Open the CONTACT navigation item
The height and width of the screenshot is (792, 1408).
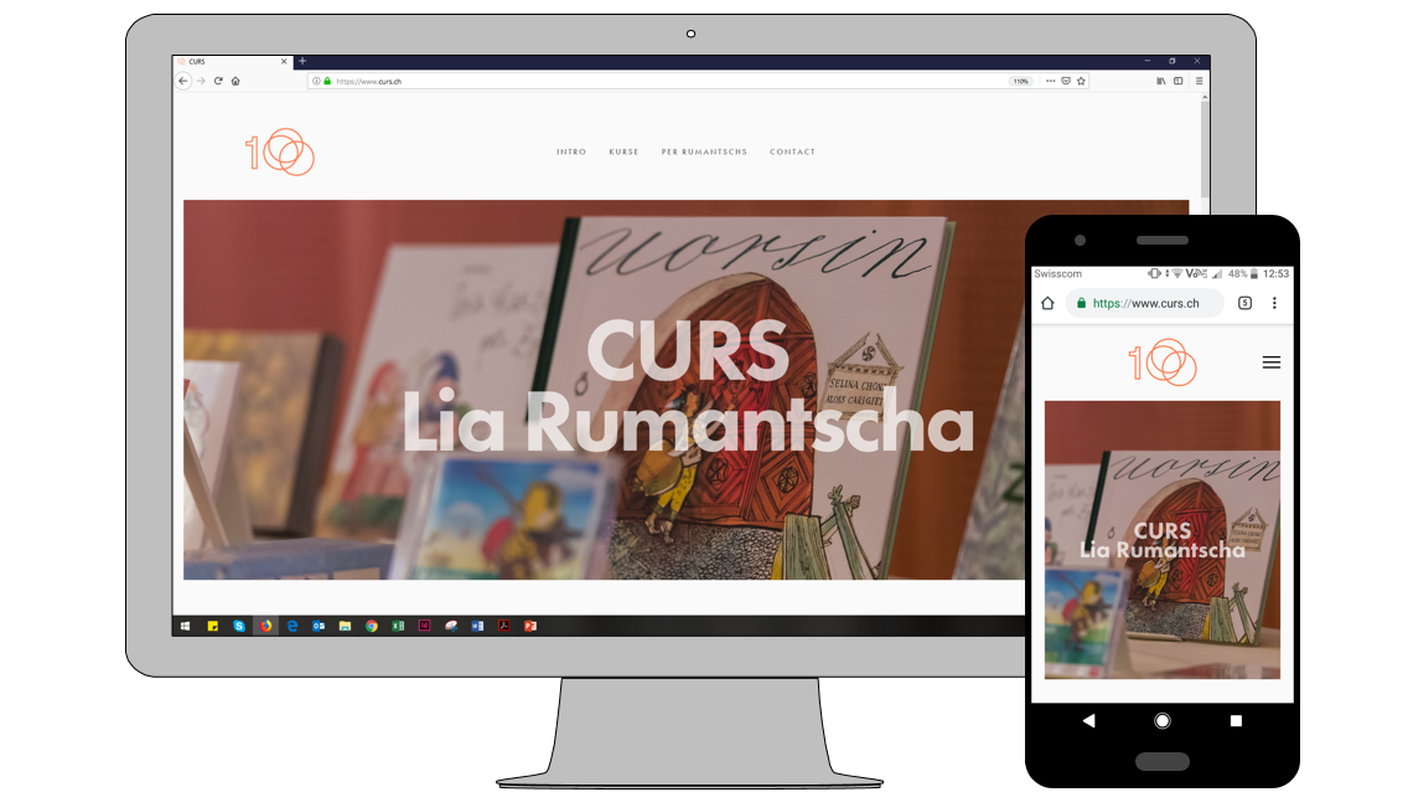click(792, 152)
